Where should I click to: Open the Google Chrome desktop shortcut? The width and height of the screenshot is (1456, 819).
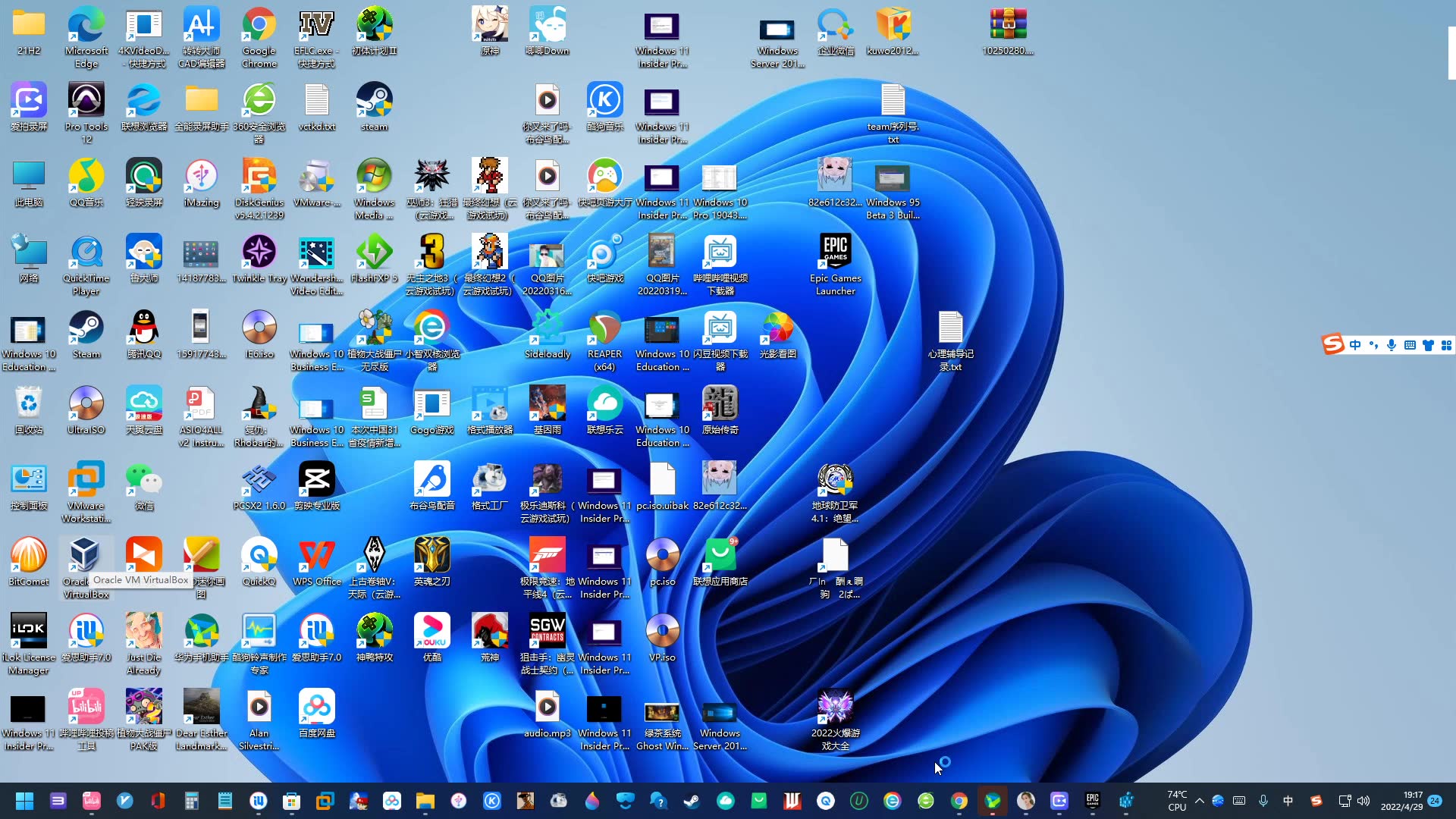point(259,27)
